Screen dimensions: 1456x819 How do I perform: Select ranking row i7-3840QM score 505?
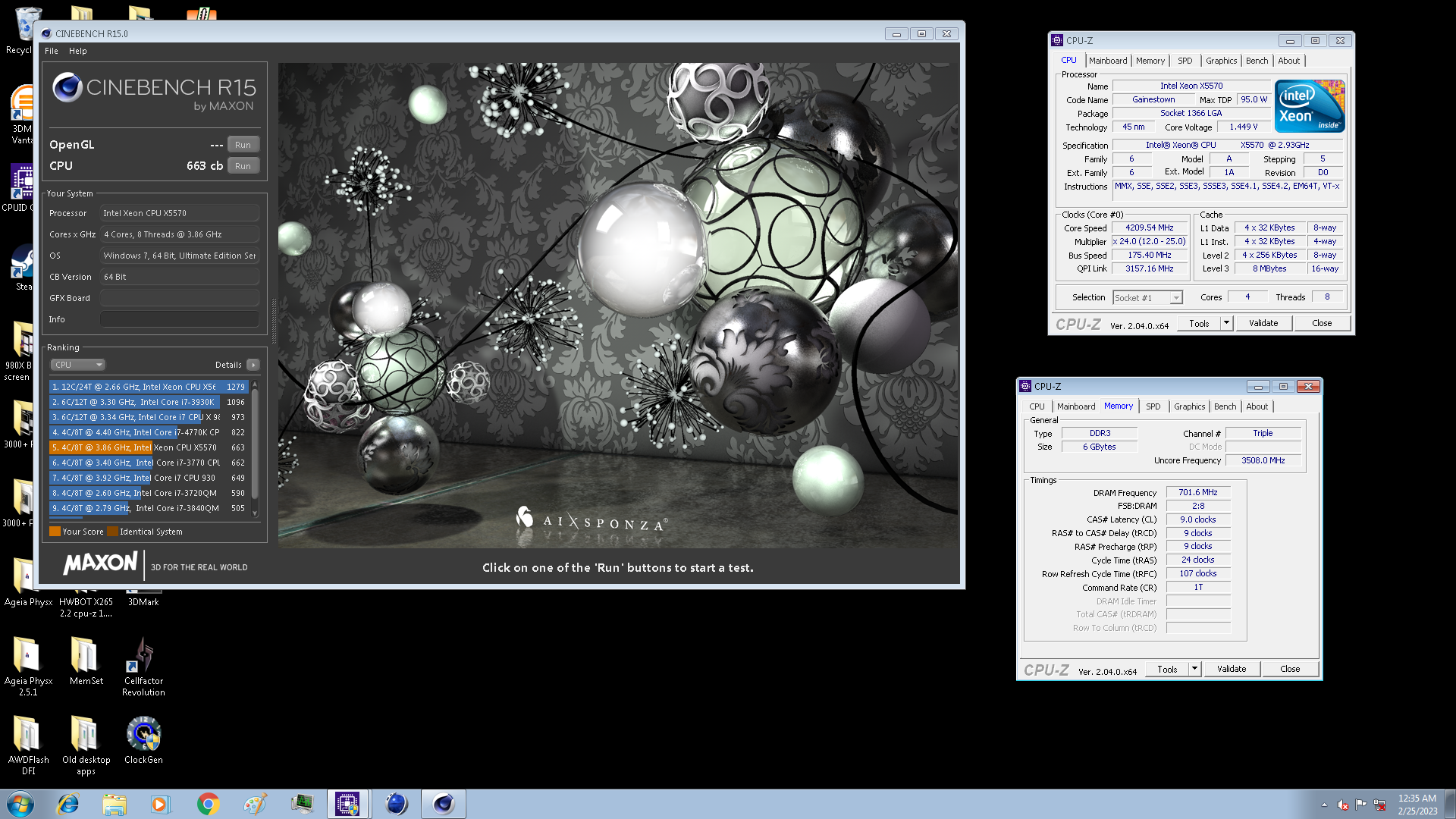click(x=149, y=508)
